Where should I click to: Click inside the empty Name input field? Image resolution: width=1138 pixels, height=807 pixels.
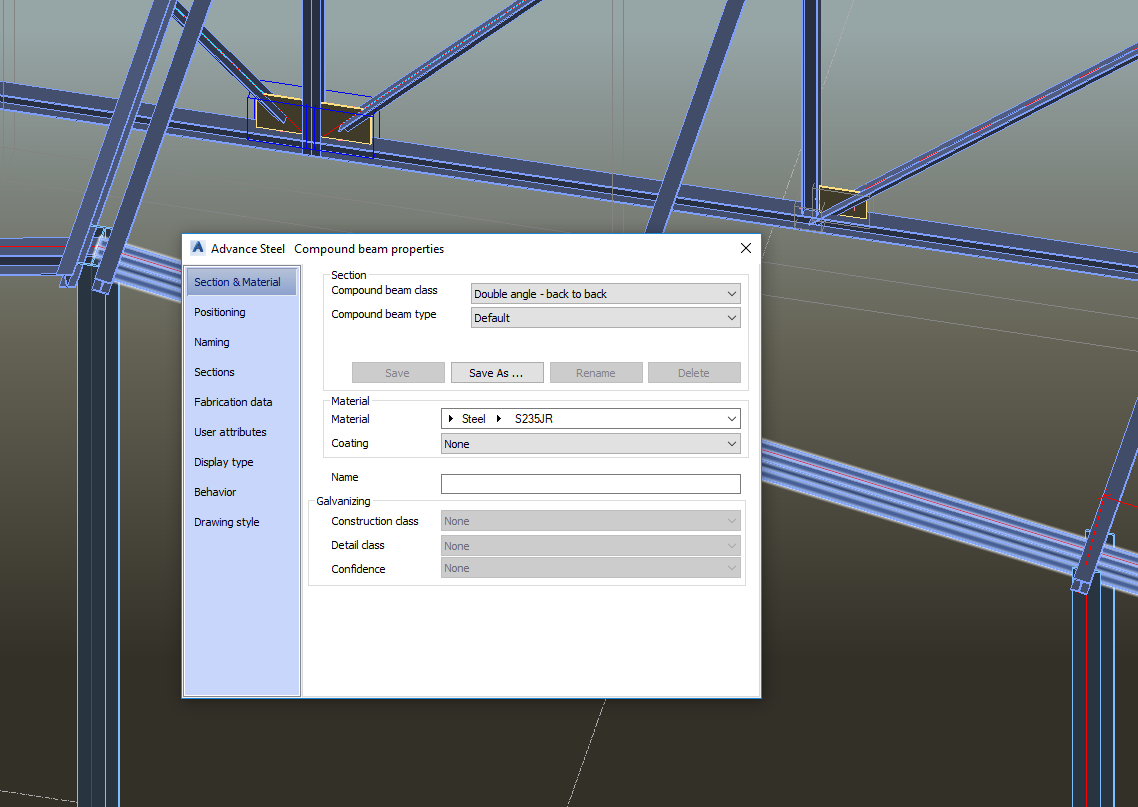pos(590,483)
